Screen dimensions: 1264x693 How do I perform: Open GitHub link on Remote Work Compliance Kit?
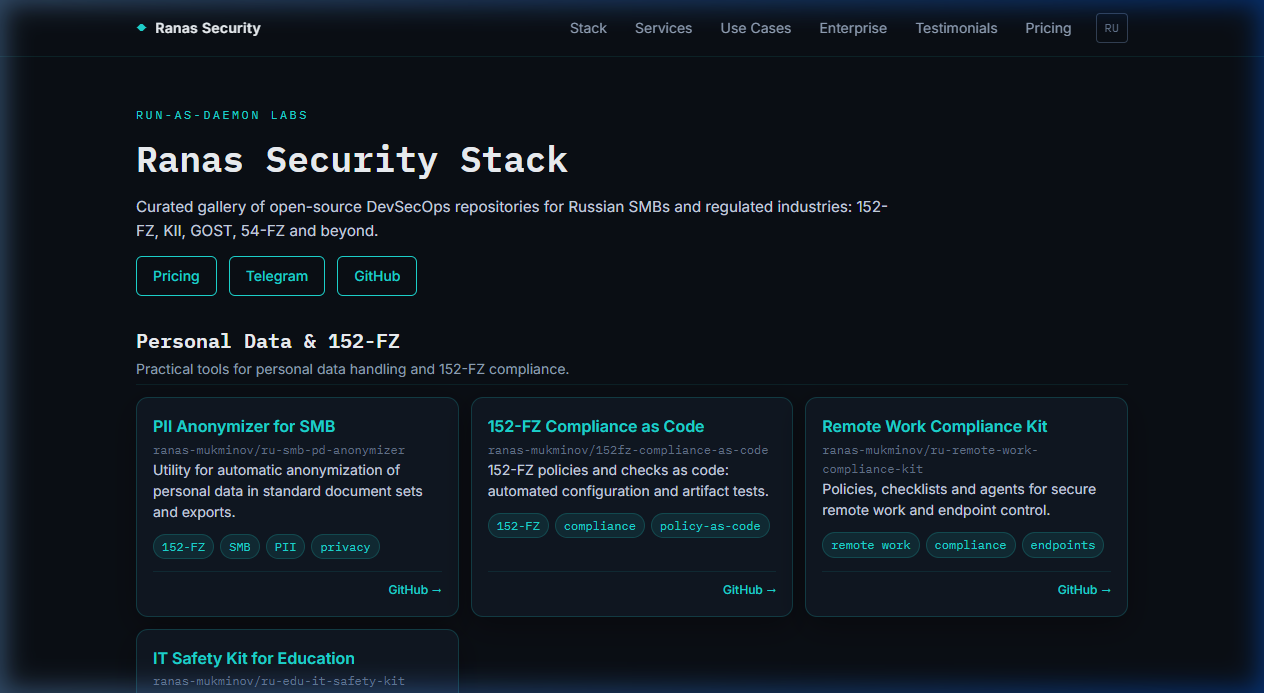coord(1084,589)
